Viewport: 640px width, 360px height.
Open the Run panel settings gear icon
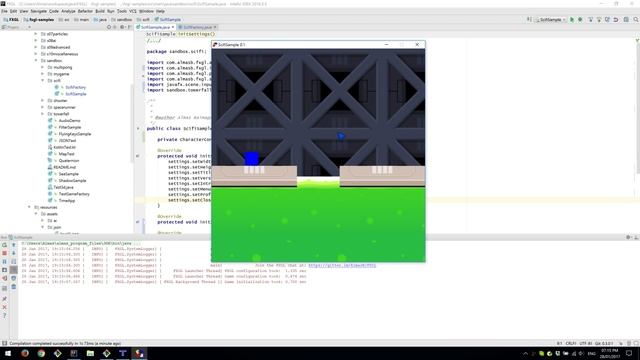pyautogui.click(x=629, y=237)
